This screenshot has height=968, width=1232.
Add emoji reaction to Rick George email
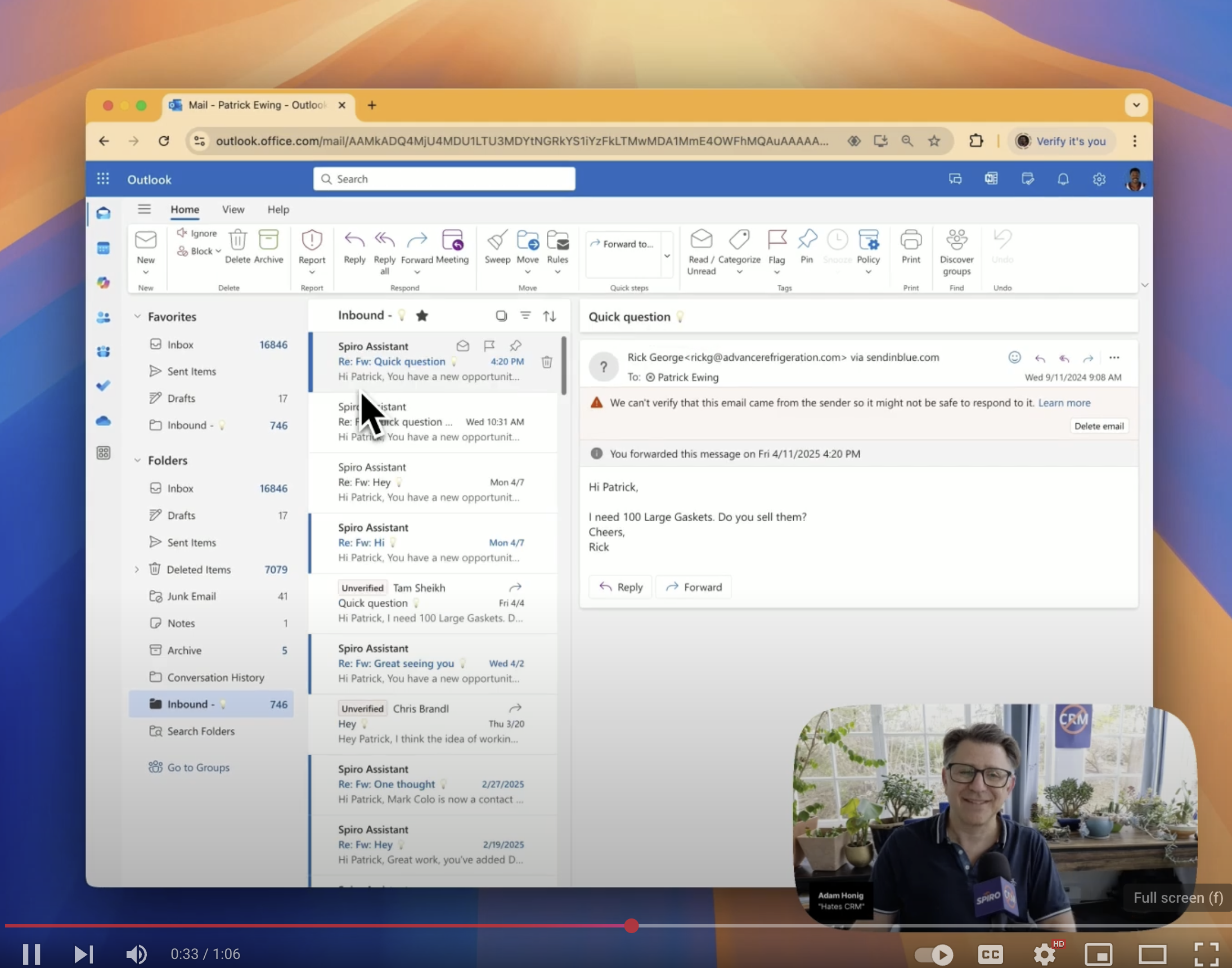click(x=1014, y=357)
